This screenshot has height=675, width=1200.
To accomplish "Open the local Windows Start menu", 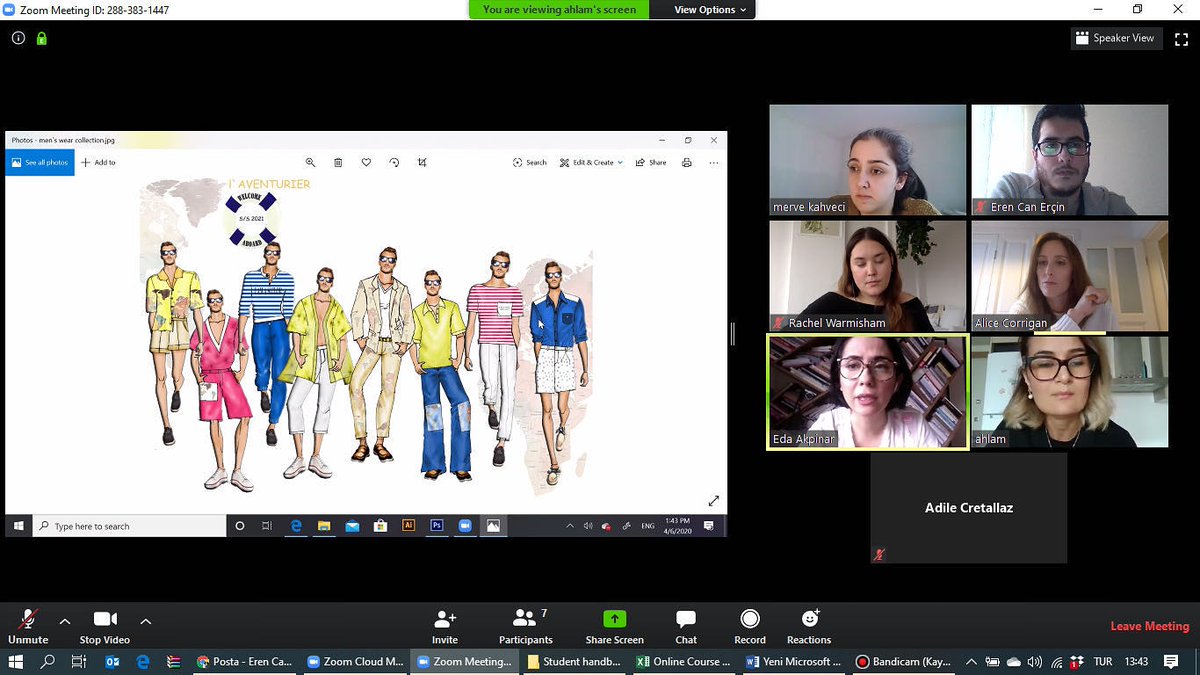I will (x=15, y=662).
